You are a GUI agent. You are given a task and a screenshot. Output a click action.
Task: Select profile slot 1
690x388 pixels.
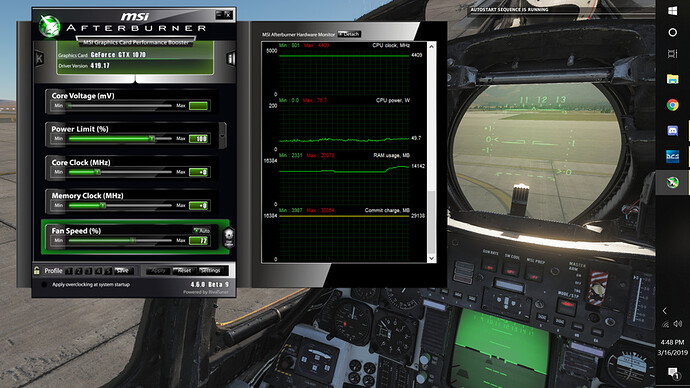(69, 271)
